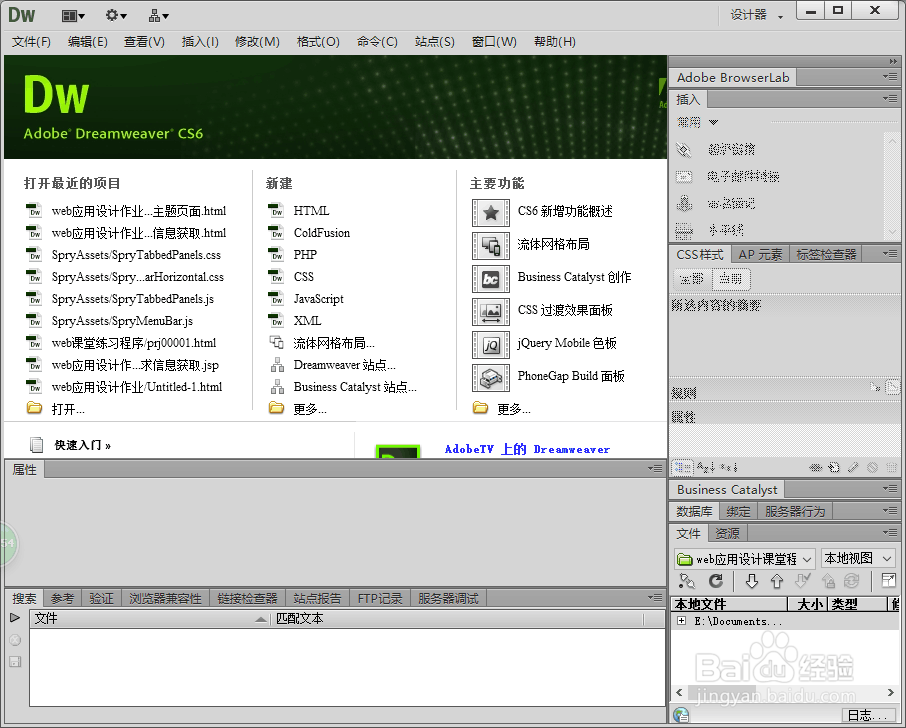Click the expand Files panel view icon

point(888,581)
